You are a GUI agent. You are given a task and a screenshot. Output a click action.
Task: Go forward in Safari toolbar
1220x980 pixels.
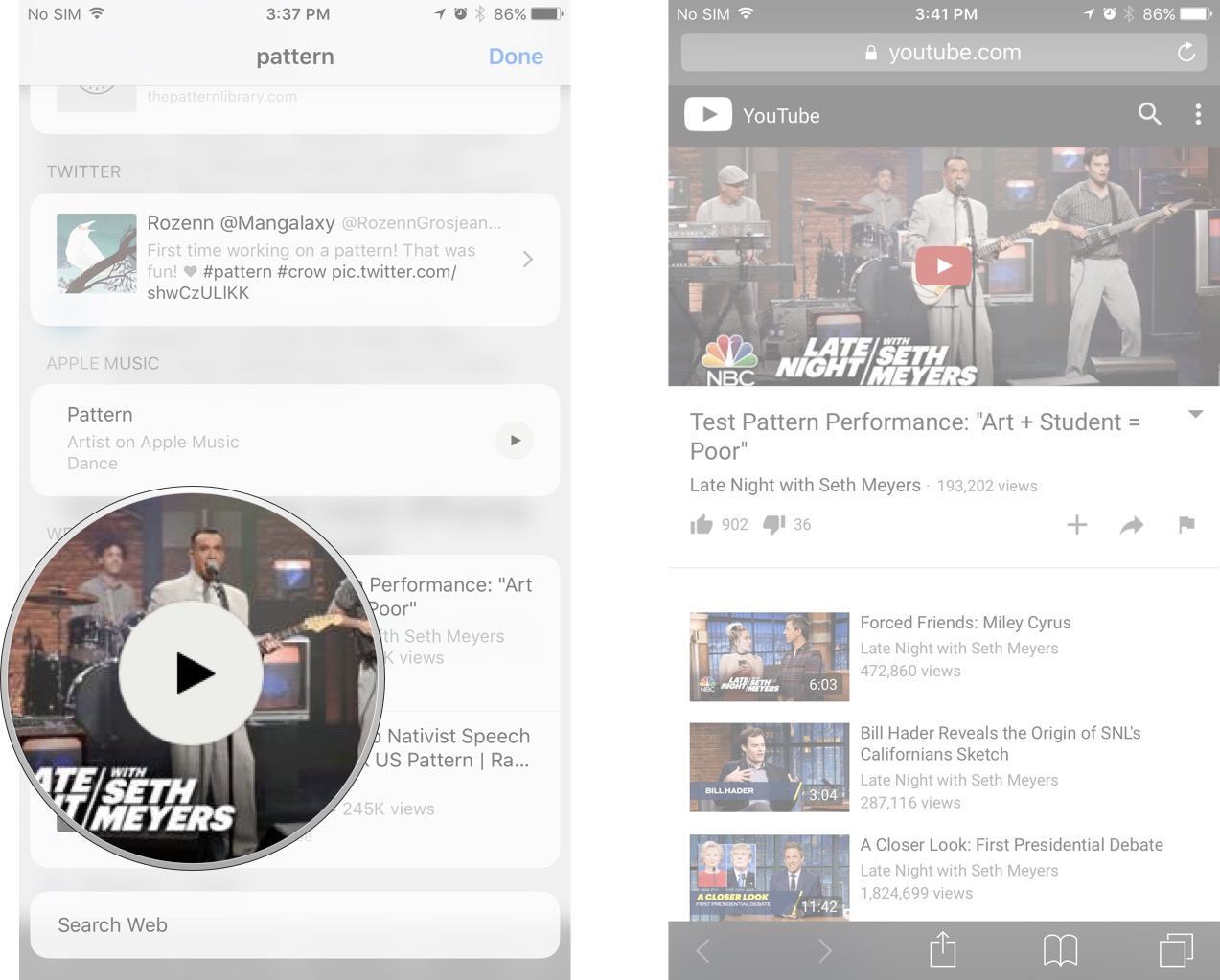point(825,950)
